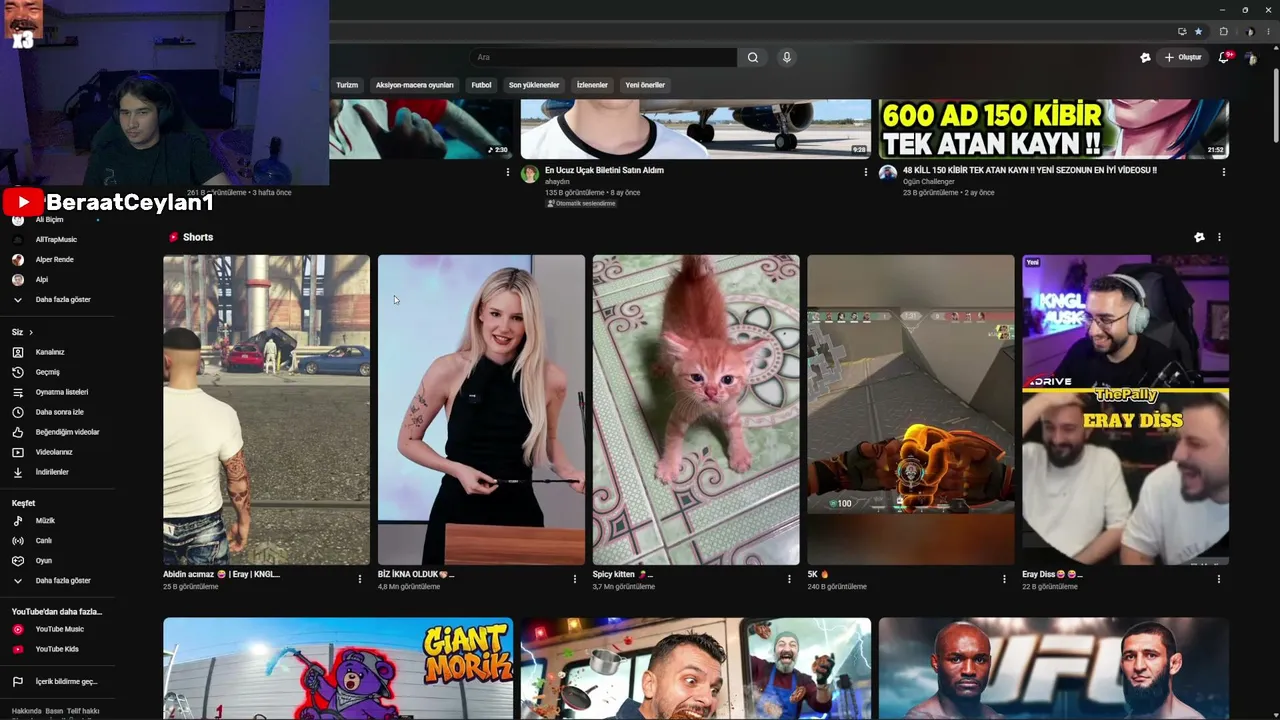Click the YouTube search magnifier button
This screenshot has height=720, width=1280.
click(x=753, y=57)
